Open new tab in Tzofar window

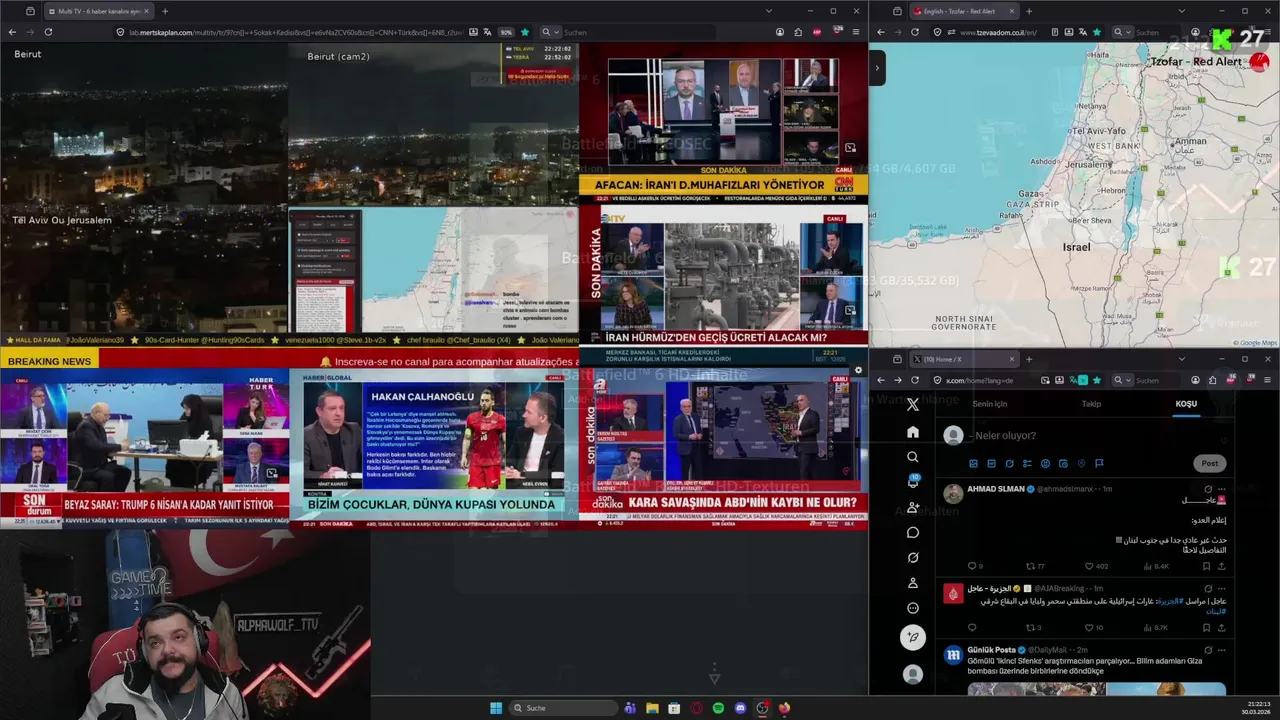coord(1029,11)
